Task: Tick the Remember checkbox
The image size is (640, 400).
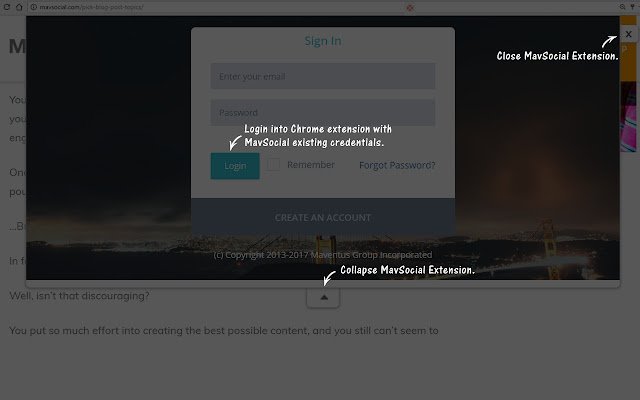Action: [x=273, y=164]
